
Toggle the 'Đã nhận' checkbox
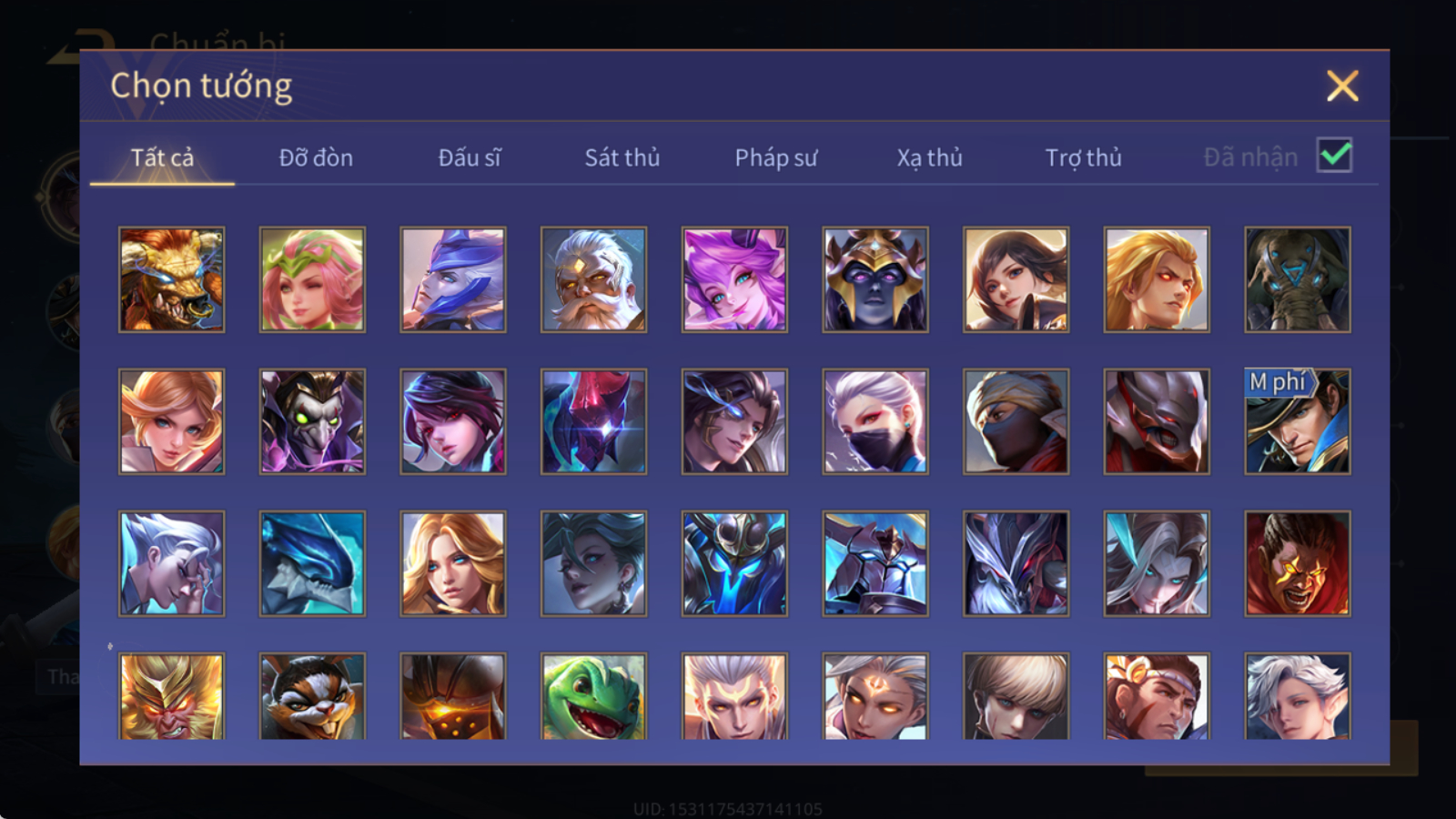coord(1334,156)
